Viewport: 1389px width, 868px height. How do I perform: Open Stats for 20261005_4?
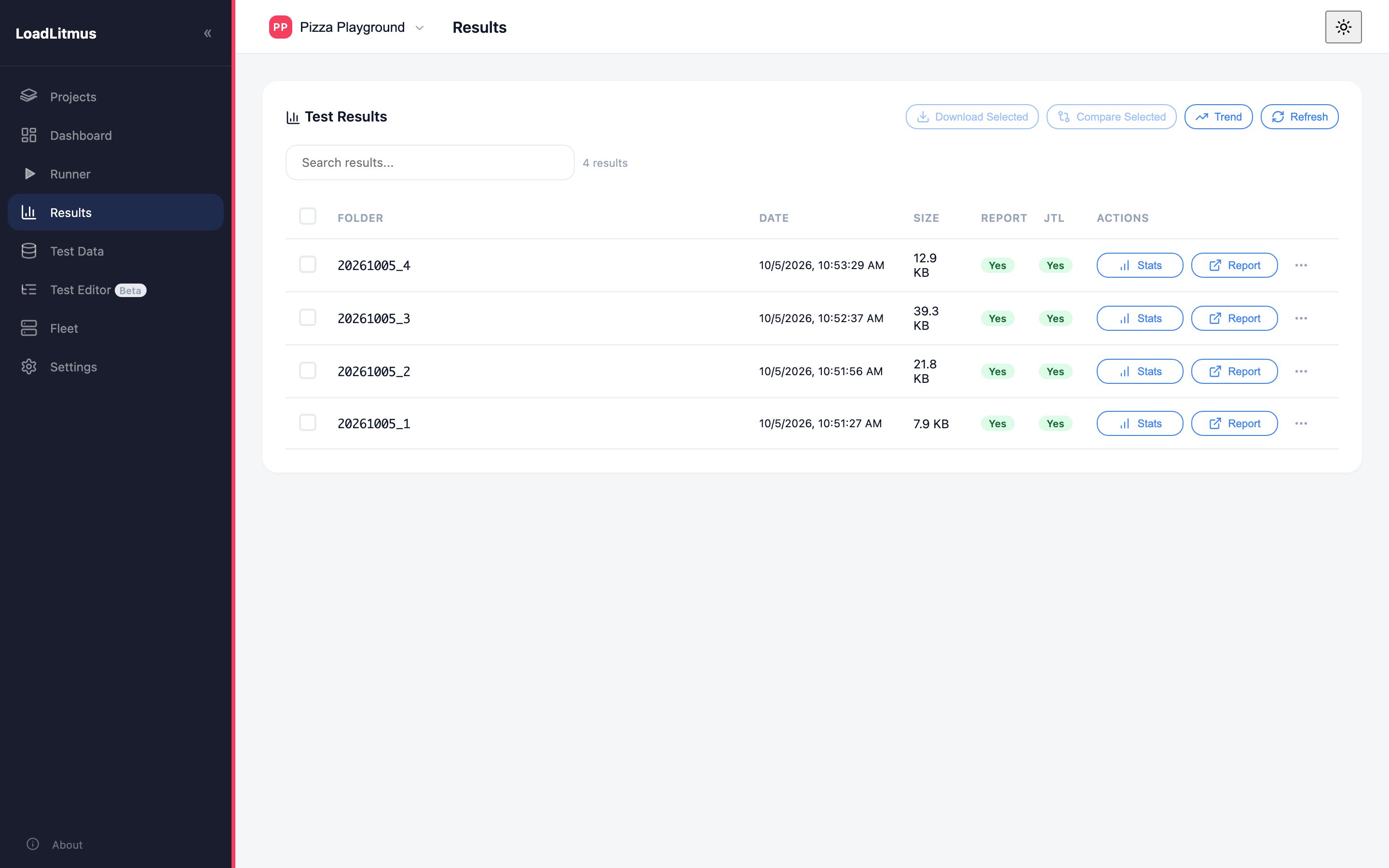coord(1139,265)
